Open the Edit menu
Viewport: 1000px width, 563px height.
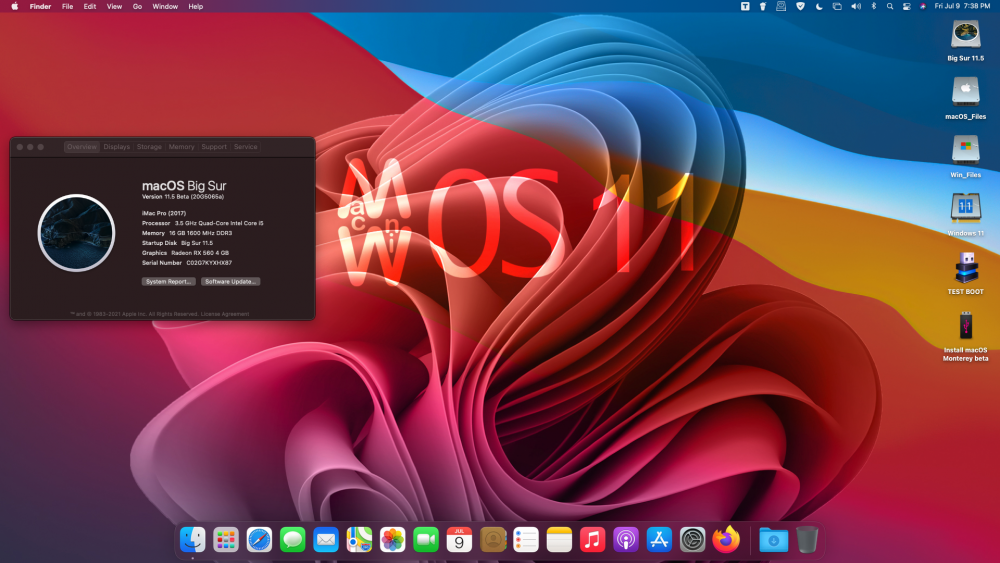(90, 6)
